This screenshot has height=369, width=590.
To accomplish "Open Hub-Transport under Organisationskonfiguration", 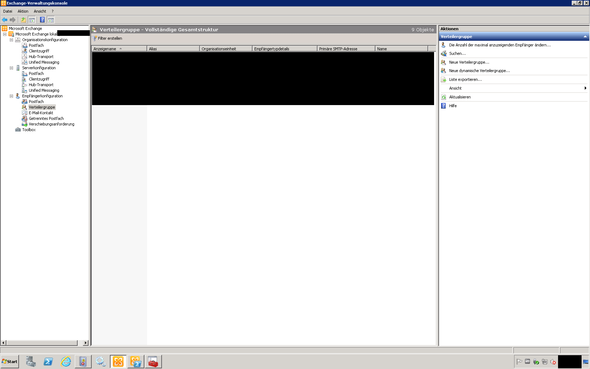I will click(41, 57).
